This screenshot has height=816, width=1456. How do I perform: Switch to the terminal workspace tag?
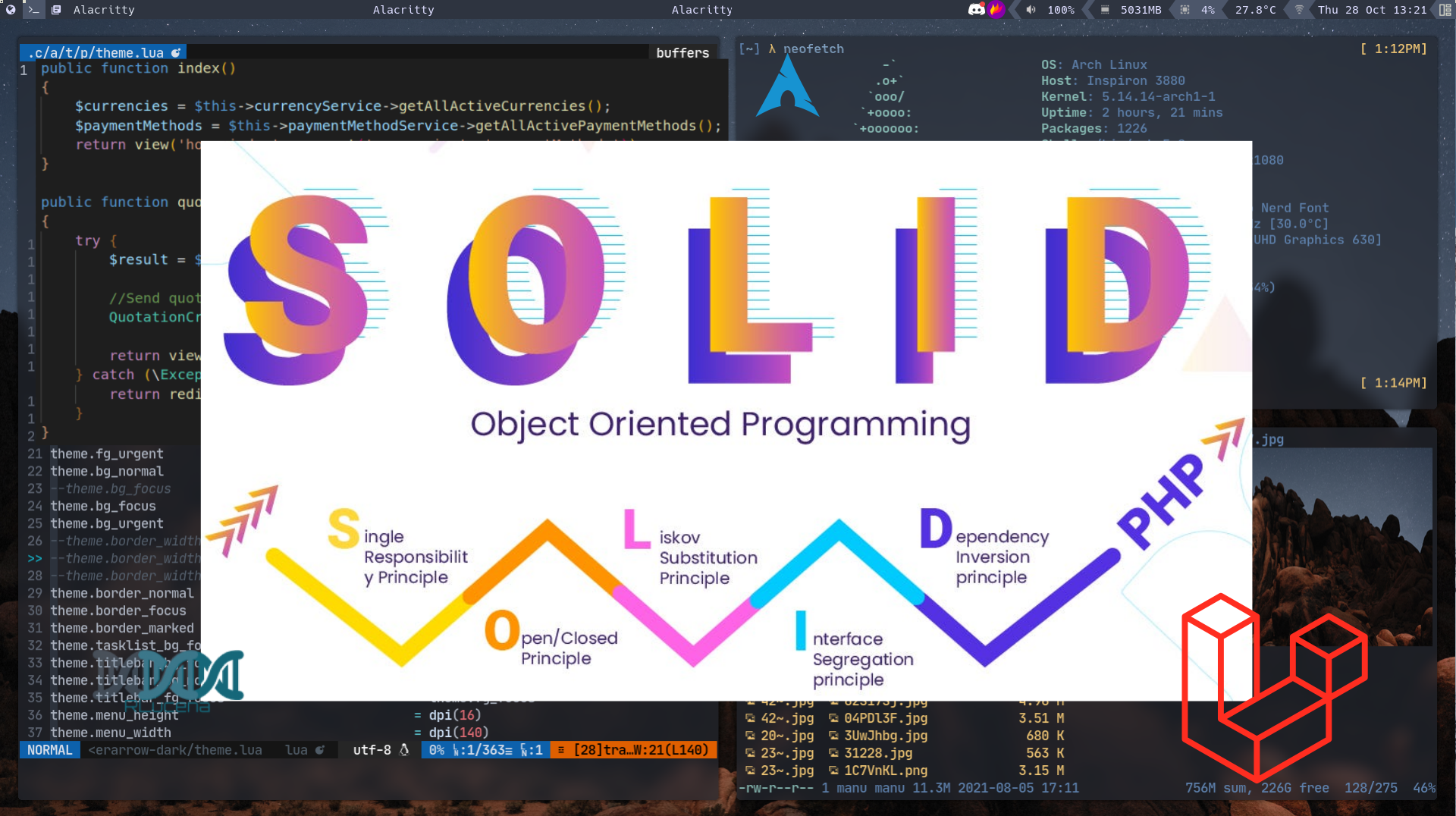(33, 10)
